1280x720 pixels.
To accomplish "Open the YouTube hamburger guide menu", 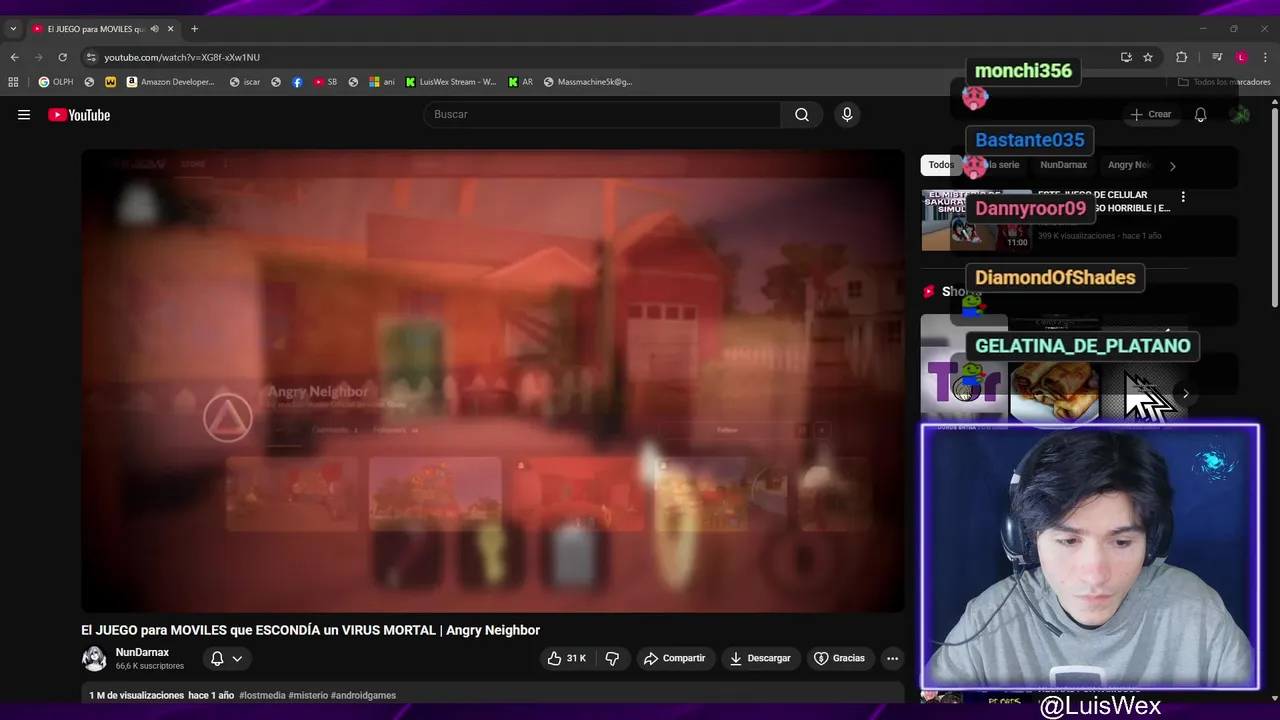I will (24, 115).
